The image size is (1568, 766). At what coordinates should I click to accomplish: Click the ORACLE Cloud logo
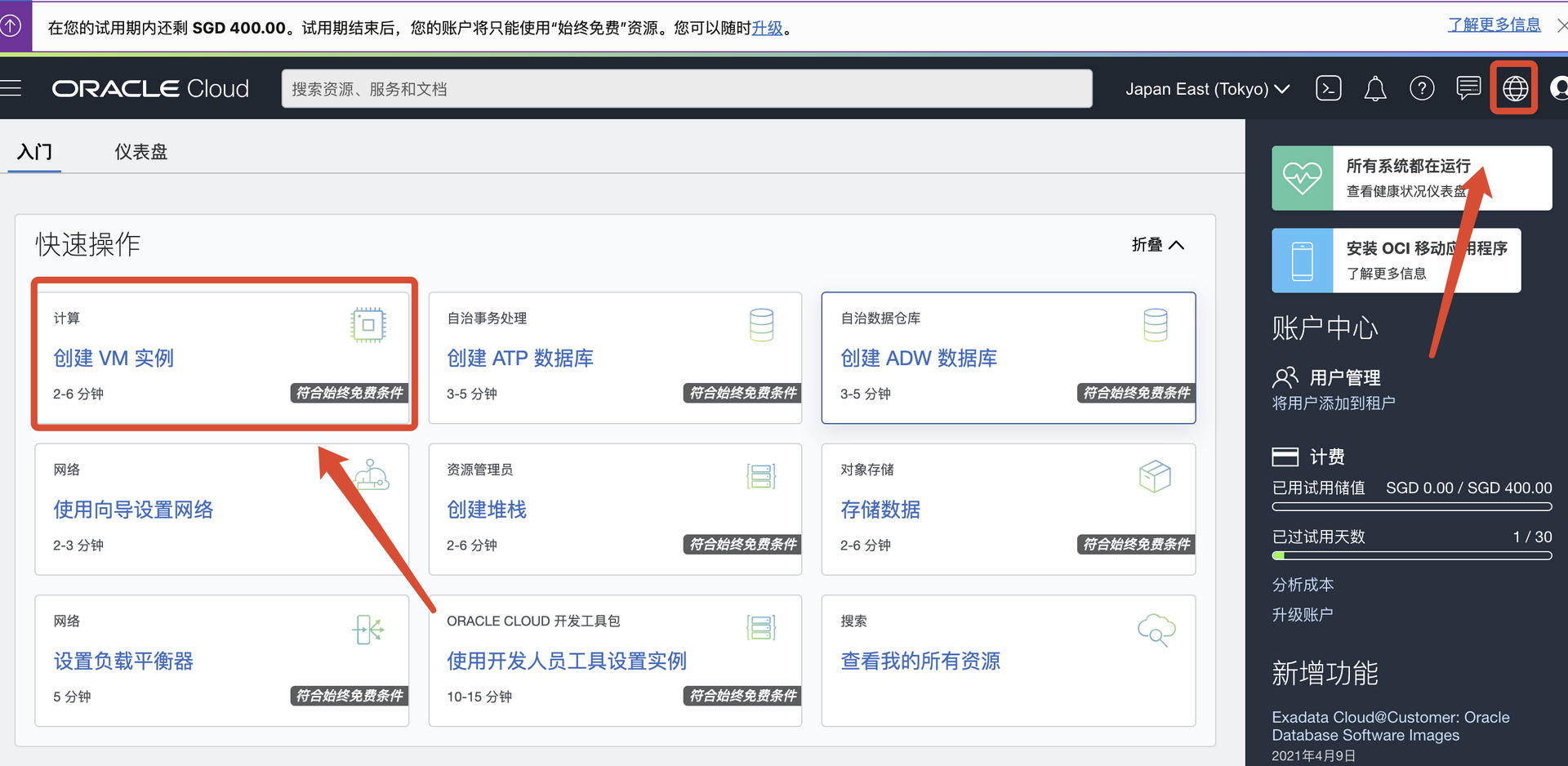[x=150, y=88]
